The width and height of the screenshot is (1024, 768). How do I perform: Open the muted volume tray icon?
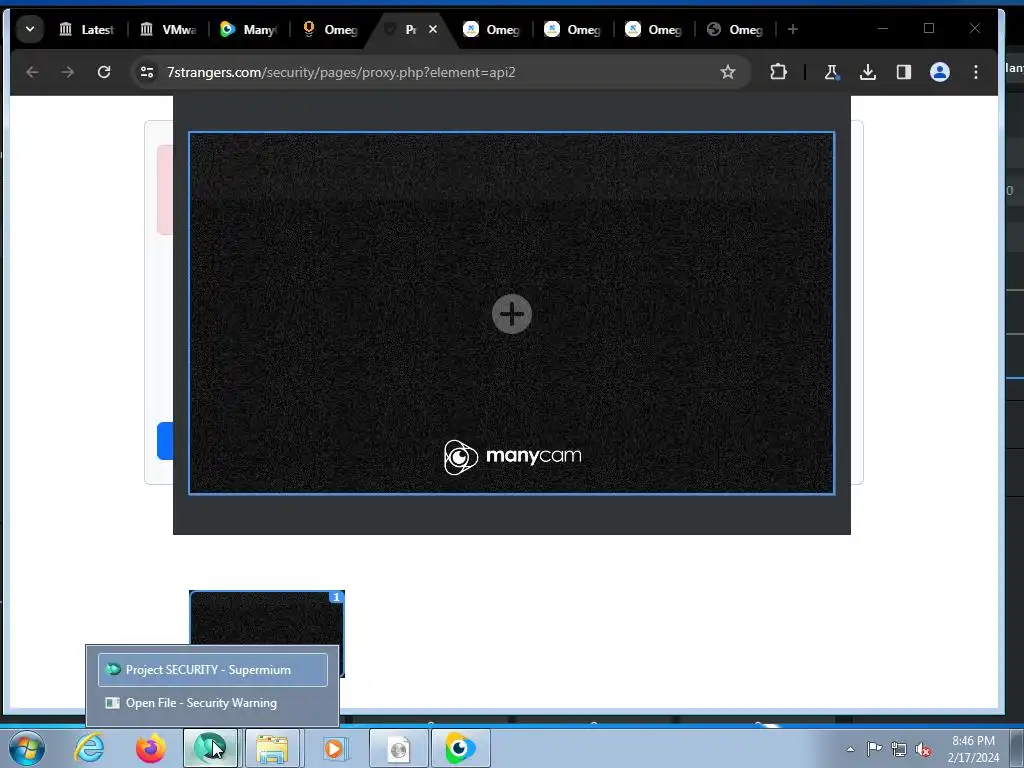(923, 749)
